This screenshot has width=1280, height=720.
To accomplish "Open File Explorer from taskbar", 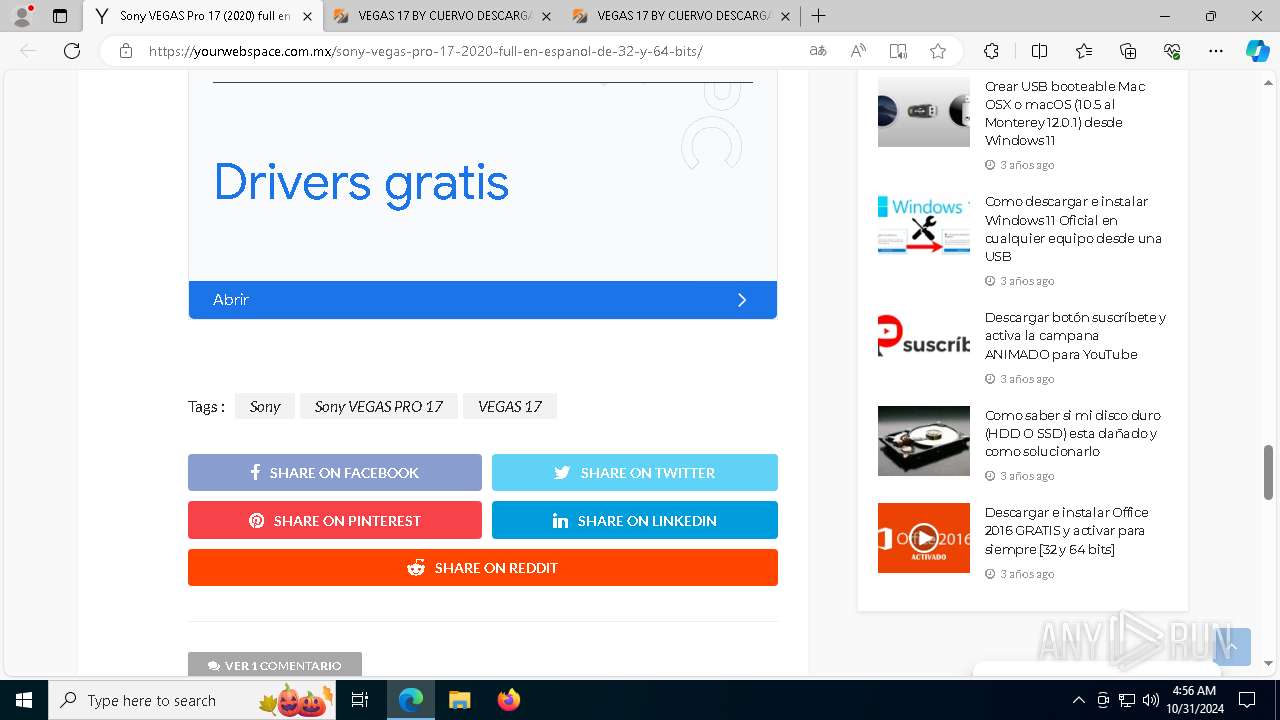I will (x=459, y=700).
